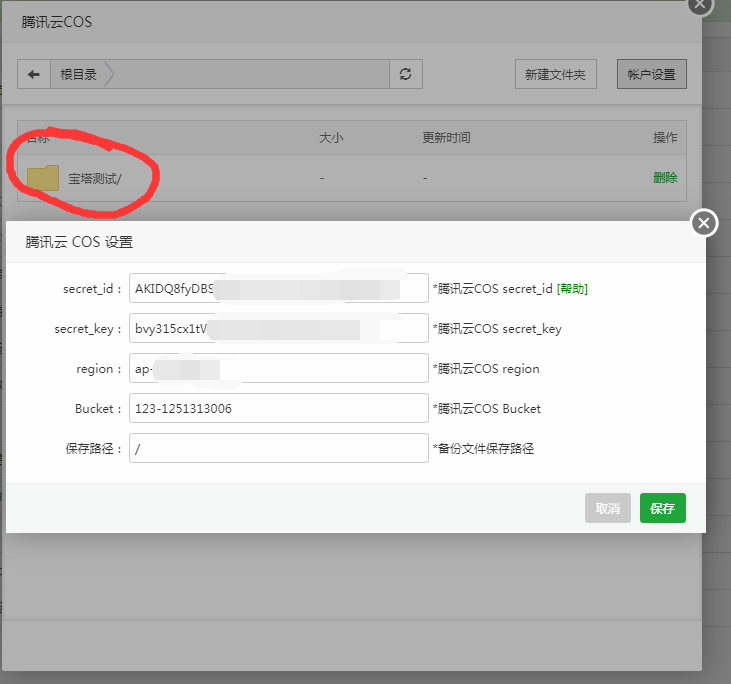Click into the region input field

(x=279, y=368)
